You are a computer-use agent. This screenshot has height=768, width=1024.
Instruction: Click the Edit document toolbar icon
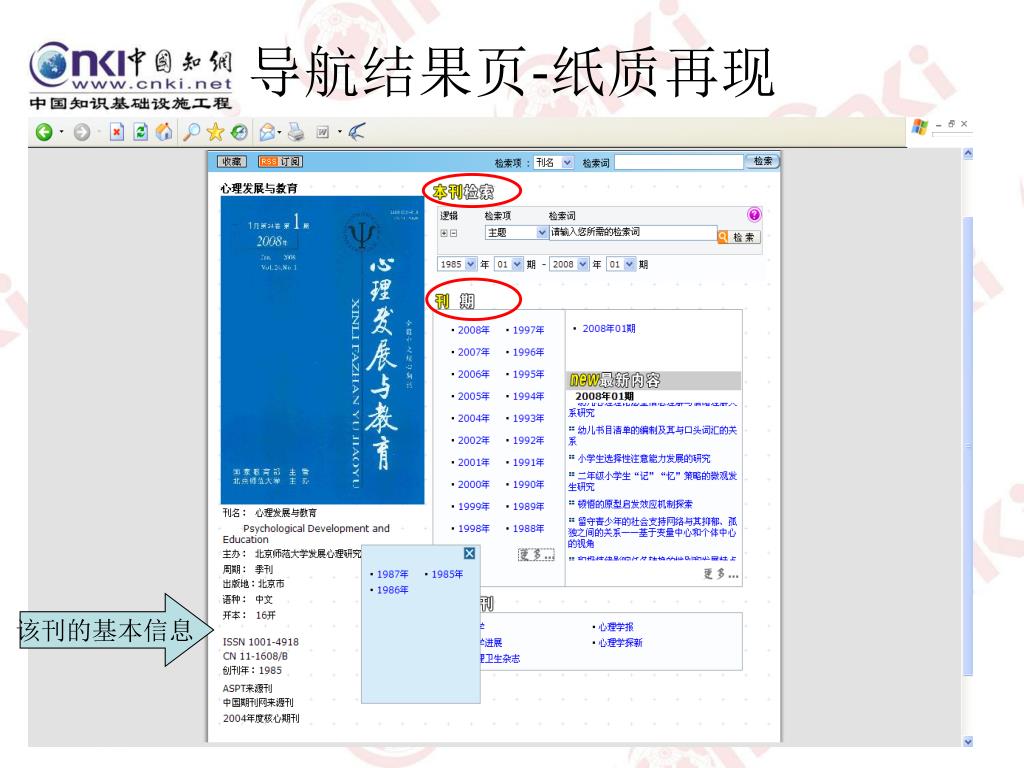tap(323, 133)
